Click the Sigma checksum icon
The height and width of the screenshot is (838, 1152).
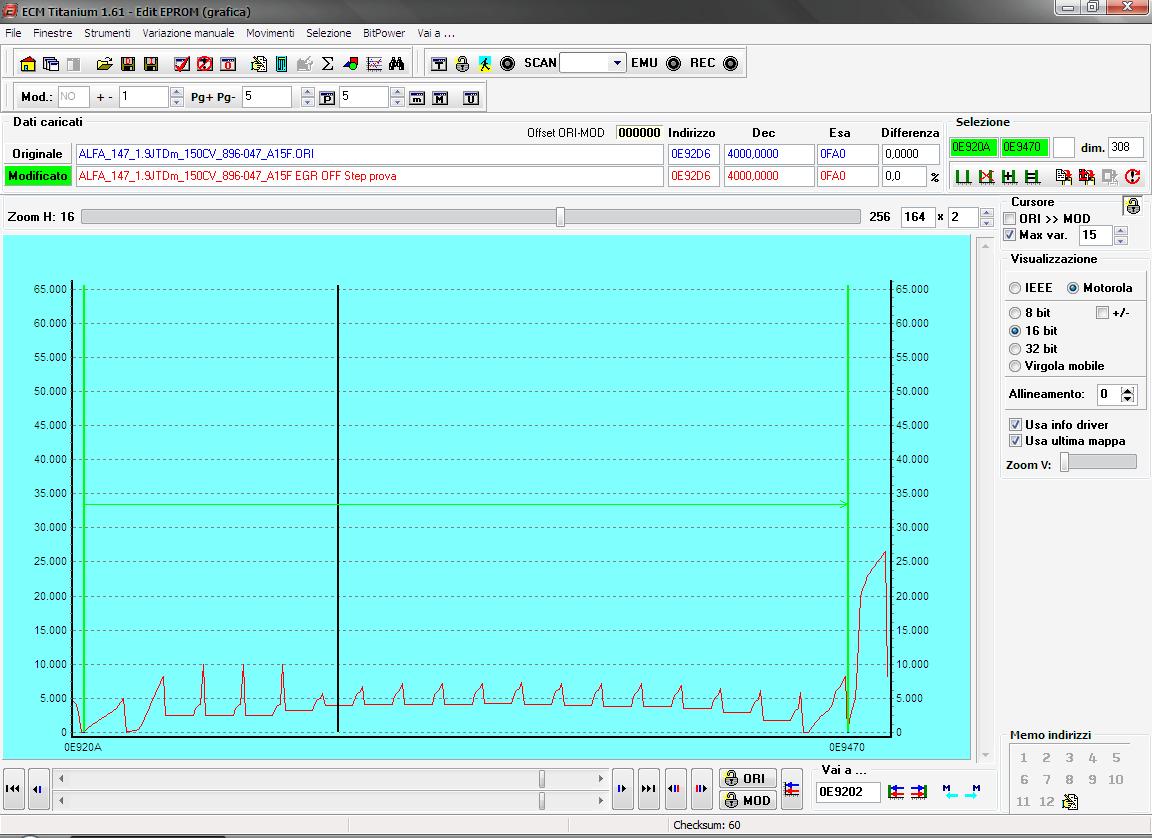(x=327, y=64)
